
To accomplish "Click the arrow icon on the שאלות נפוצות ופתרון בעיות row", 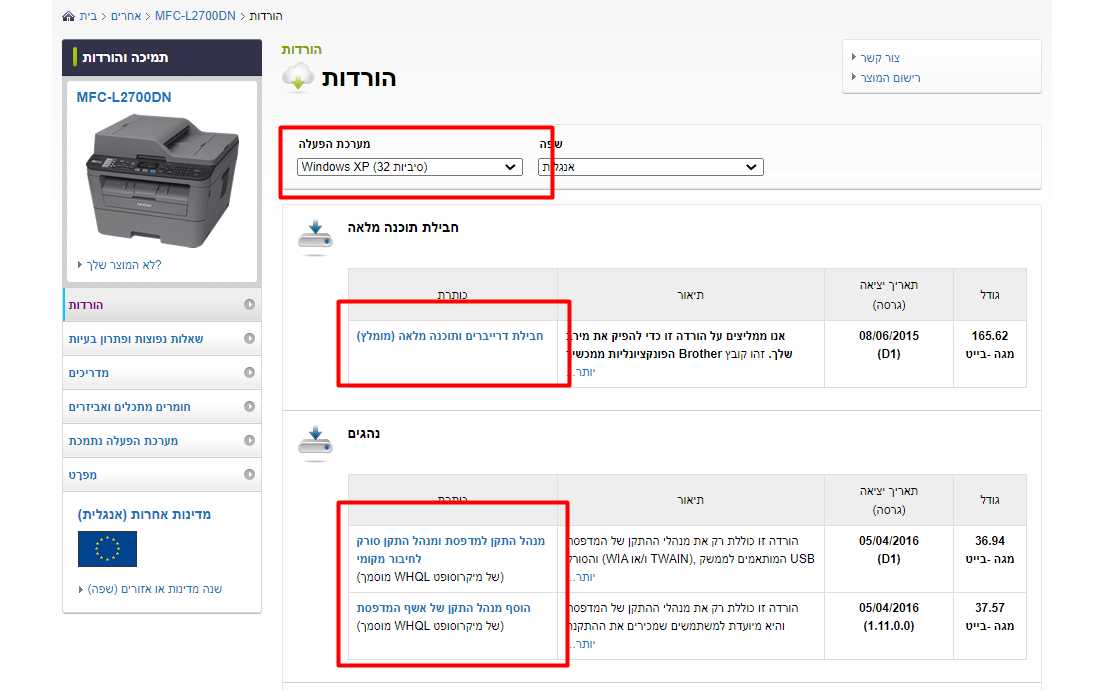I will point(249,339).
